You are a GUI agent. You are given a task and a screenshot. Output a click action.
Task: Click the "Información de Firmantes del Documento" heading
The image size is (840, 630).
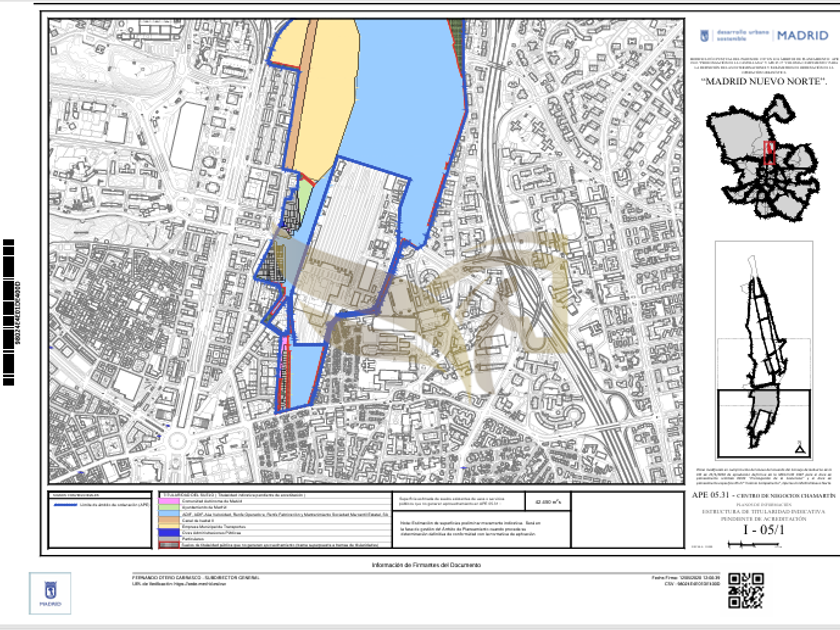426,565
